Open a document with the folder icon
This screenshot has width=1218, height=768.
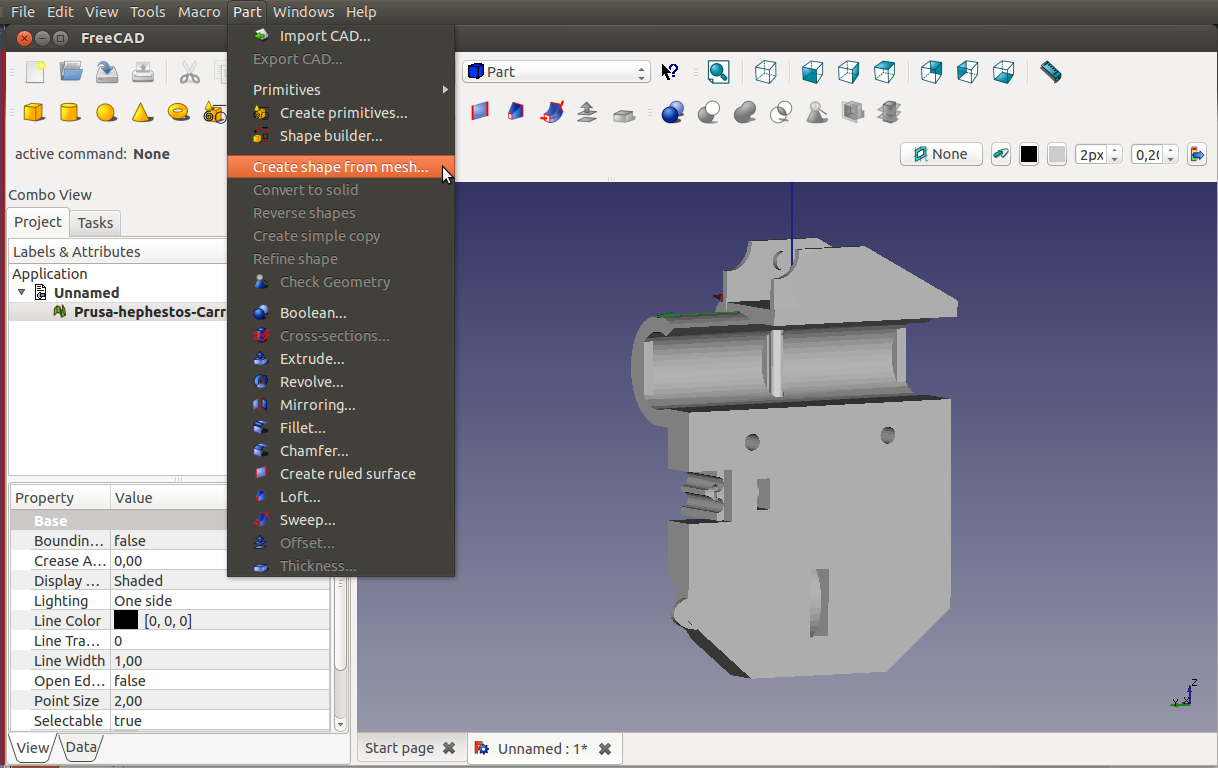[70, 72]
